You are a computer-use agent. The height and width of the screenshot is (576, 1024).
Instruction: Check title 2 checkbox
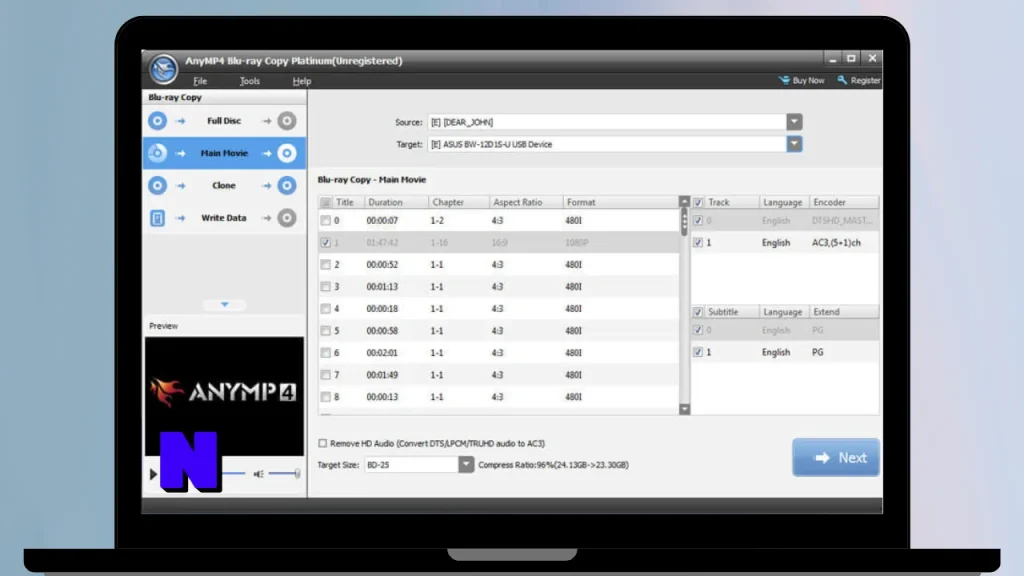(x=325, y=264)
